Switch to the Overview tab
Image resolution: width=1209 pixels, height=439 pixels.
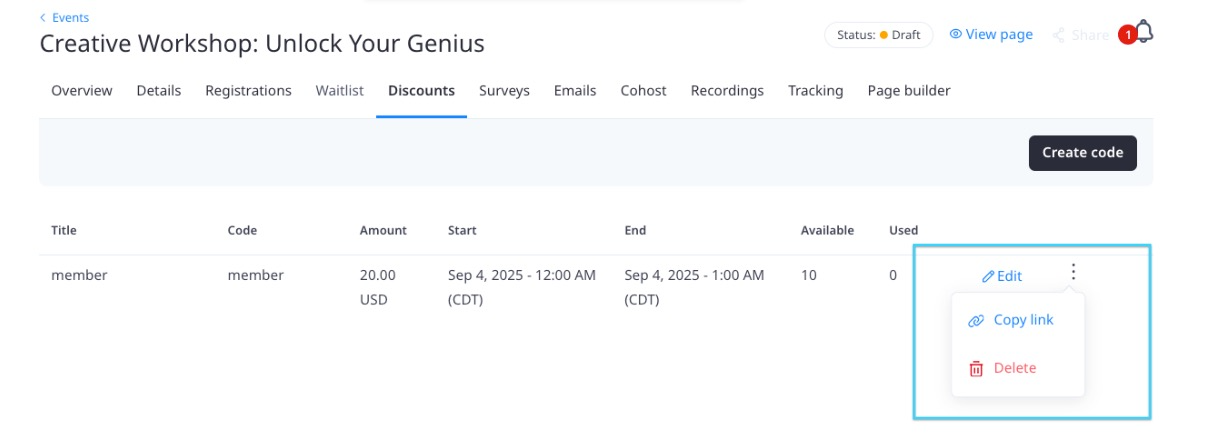click(x=82, y=91)
